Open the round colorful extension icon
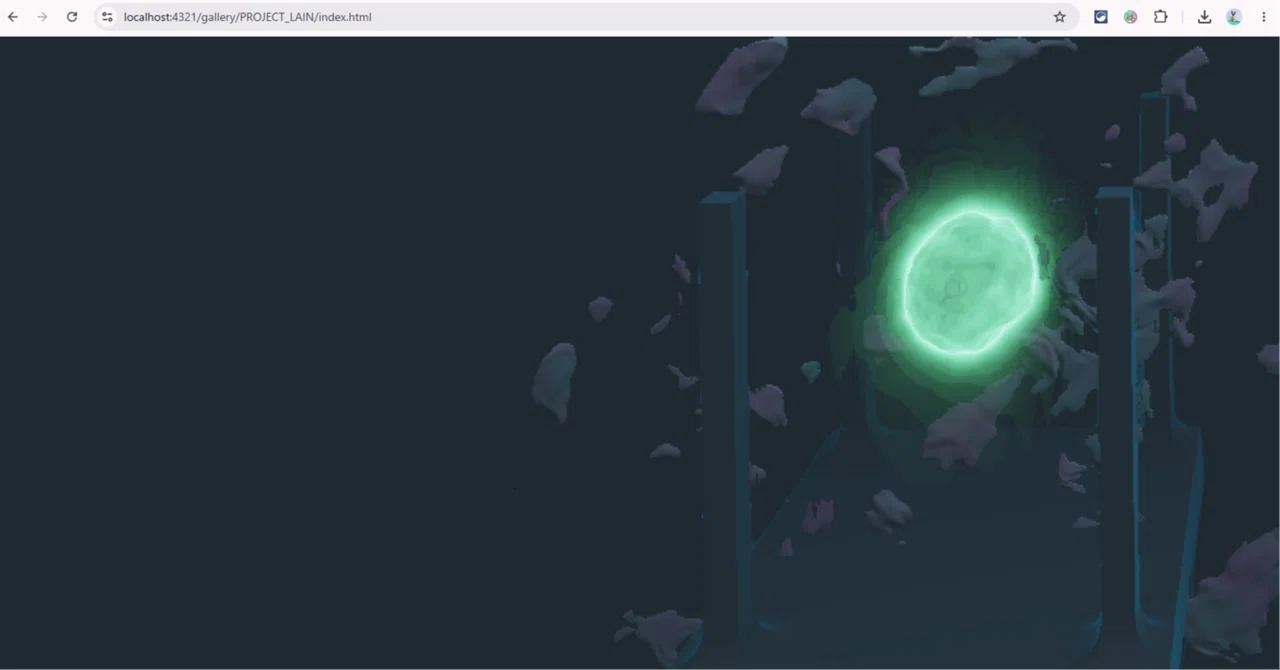Image resolution: width=1280 pixels, height=670 pixels. [1130, 17]
